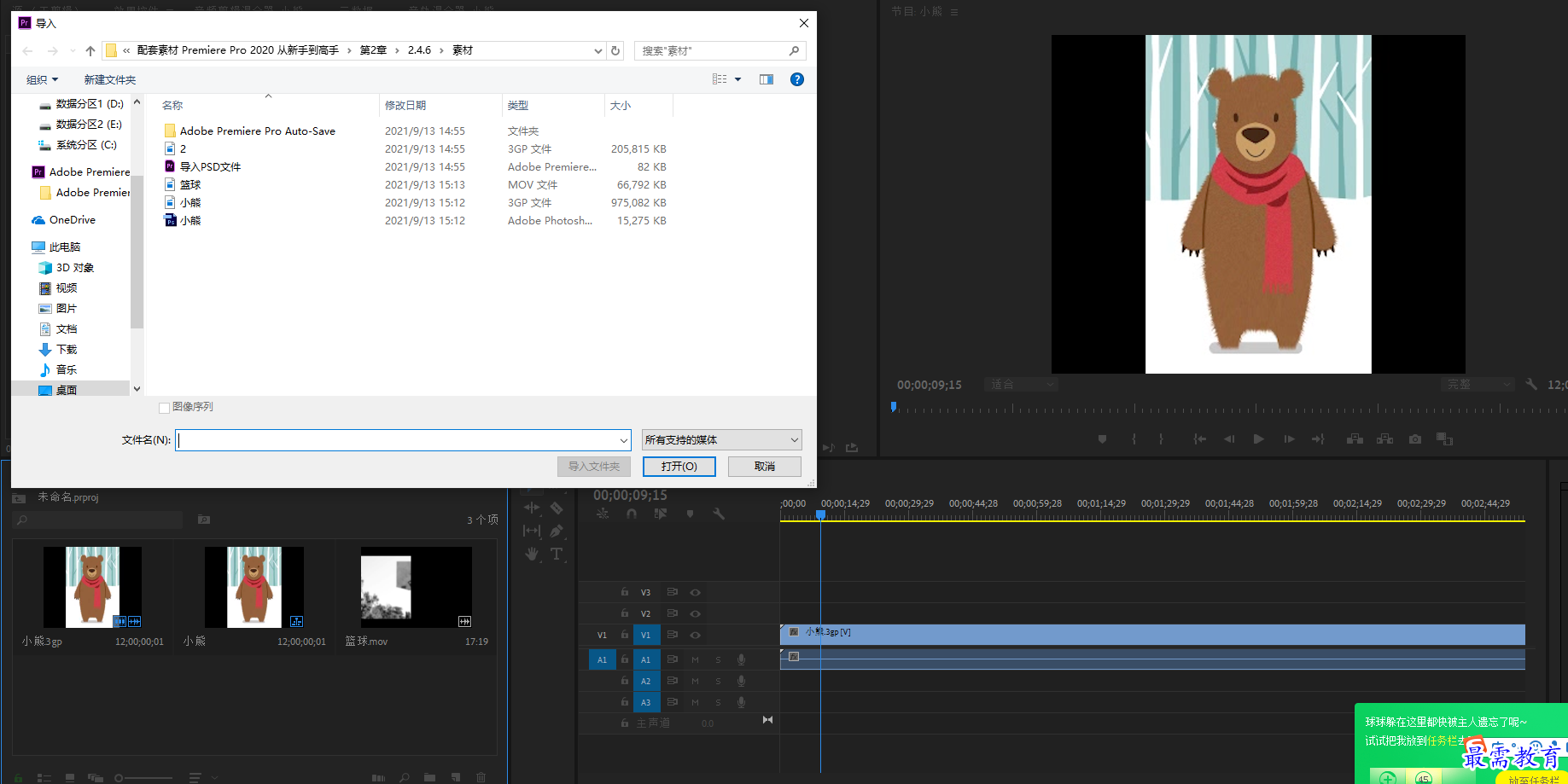Select the Type tool
Image resolution: width=1568 pixels, height=784 pixels.
(557, 554)
